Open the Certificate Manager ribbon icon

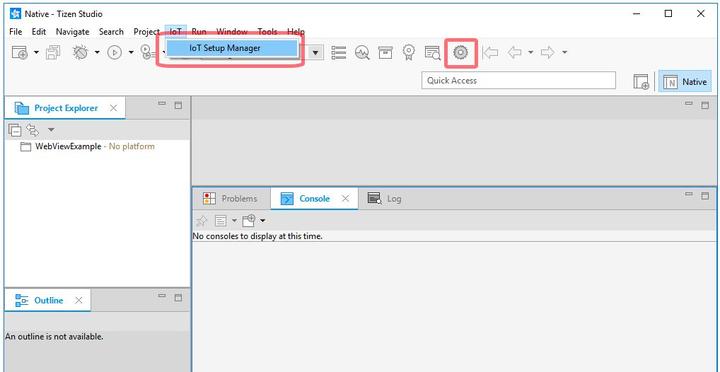coord(409,53)
